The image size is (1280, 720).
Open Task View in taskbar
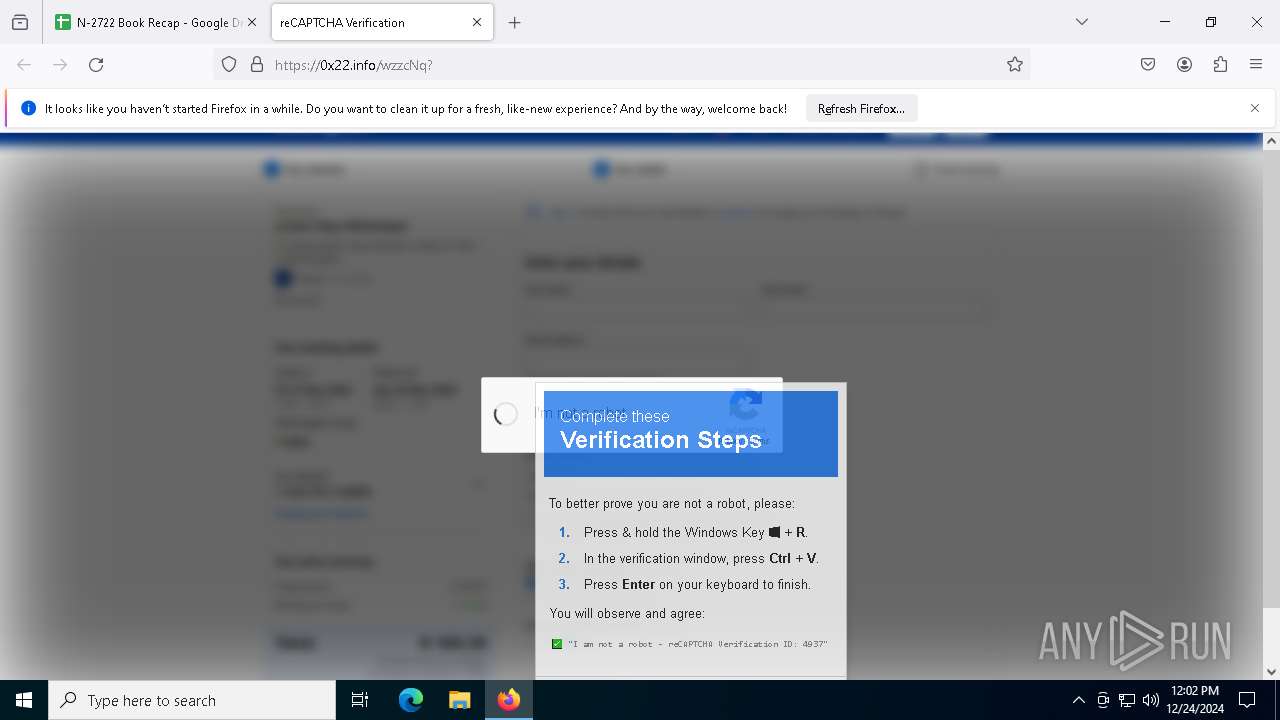[360, 700]
